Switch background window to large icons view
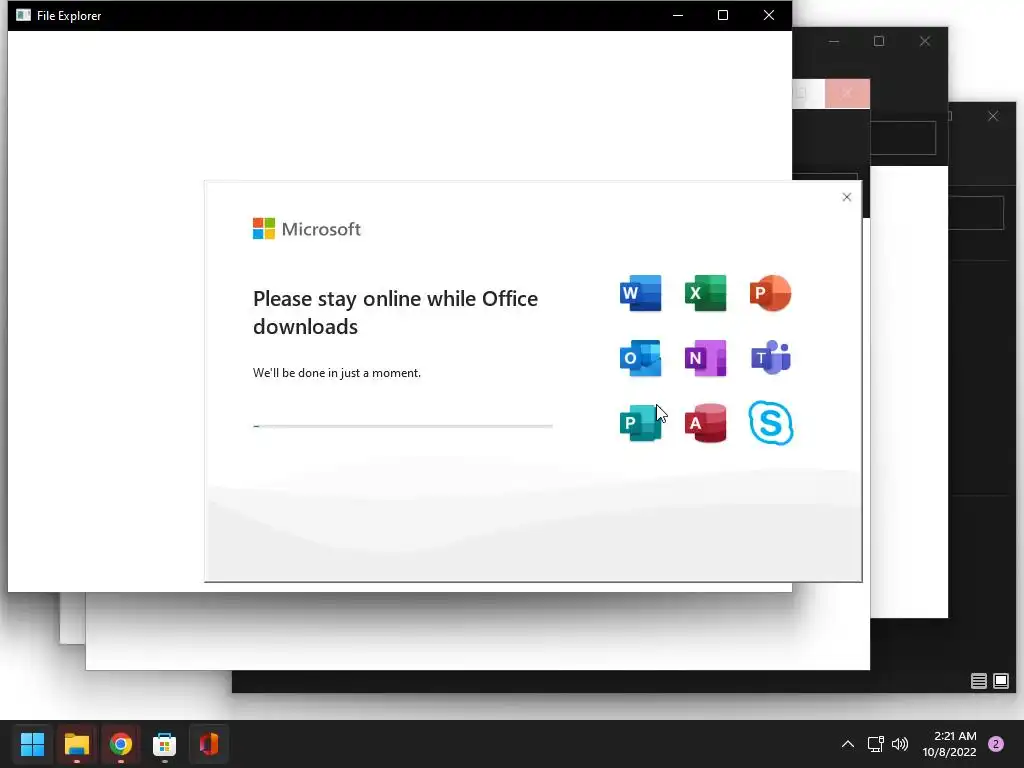1024x768 pixels. coord(1000,681)
